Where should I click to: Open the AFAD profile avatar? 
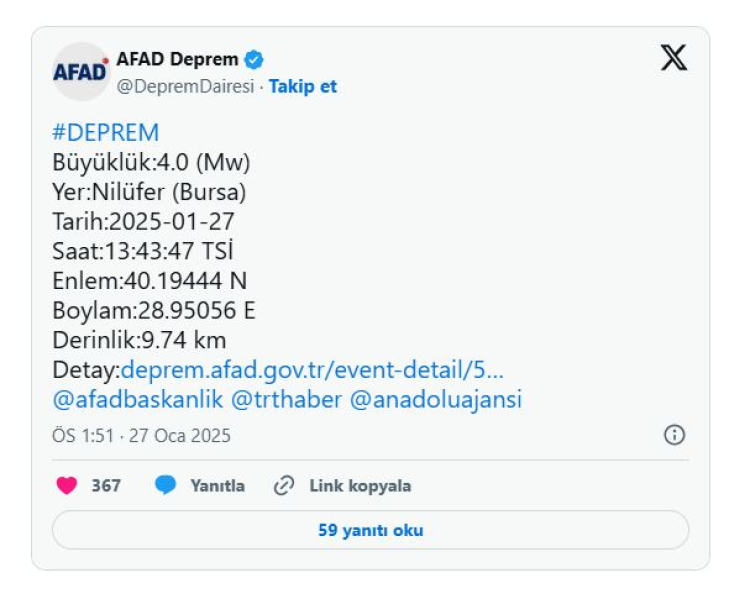tap(81, 72)
